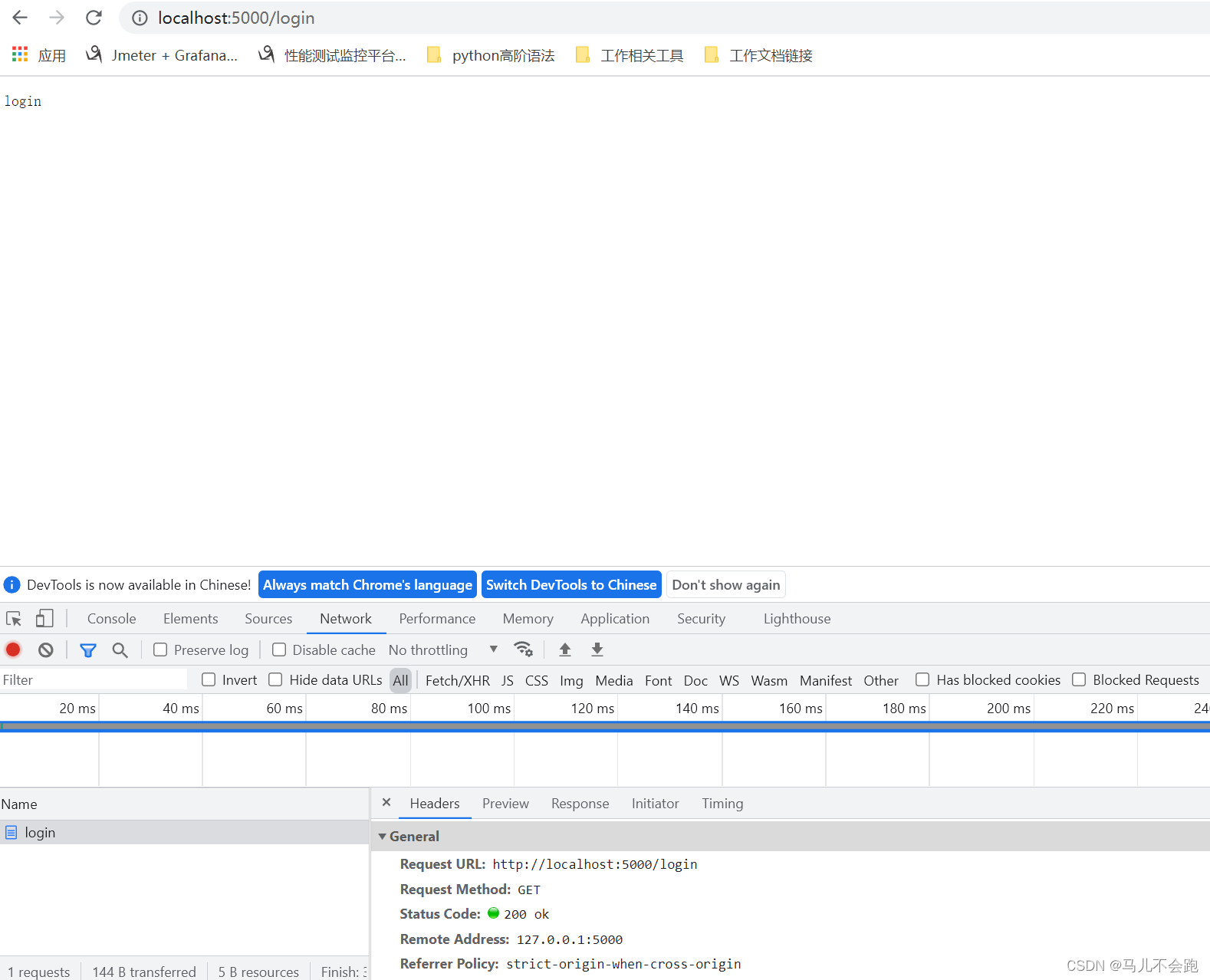Open the 工作相关工具 bookmark folder
The width and height of the screenshot is (1210, 980).
point(630,55)
